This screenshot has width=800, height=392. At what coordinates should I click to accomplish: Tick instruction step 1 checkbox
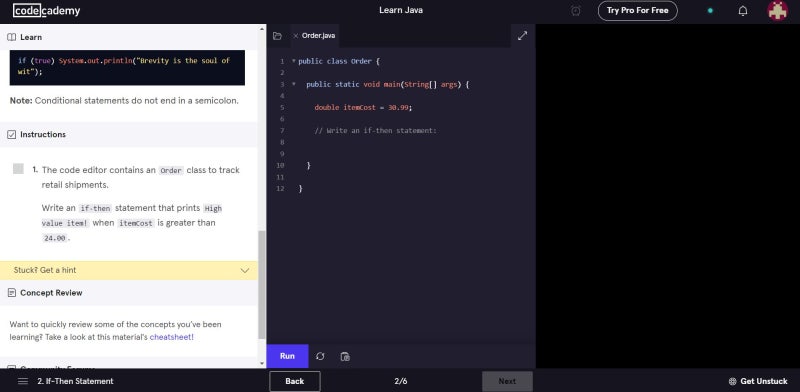18,169
